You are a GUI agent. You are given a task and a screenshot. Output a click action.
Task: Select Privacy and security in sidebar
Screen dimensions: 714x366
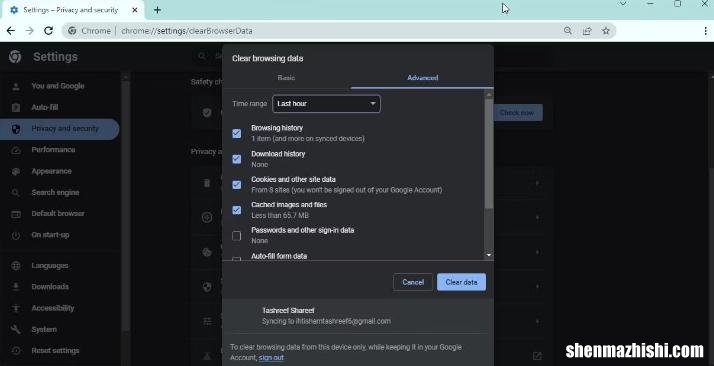click(60, 129)
